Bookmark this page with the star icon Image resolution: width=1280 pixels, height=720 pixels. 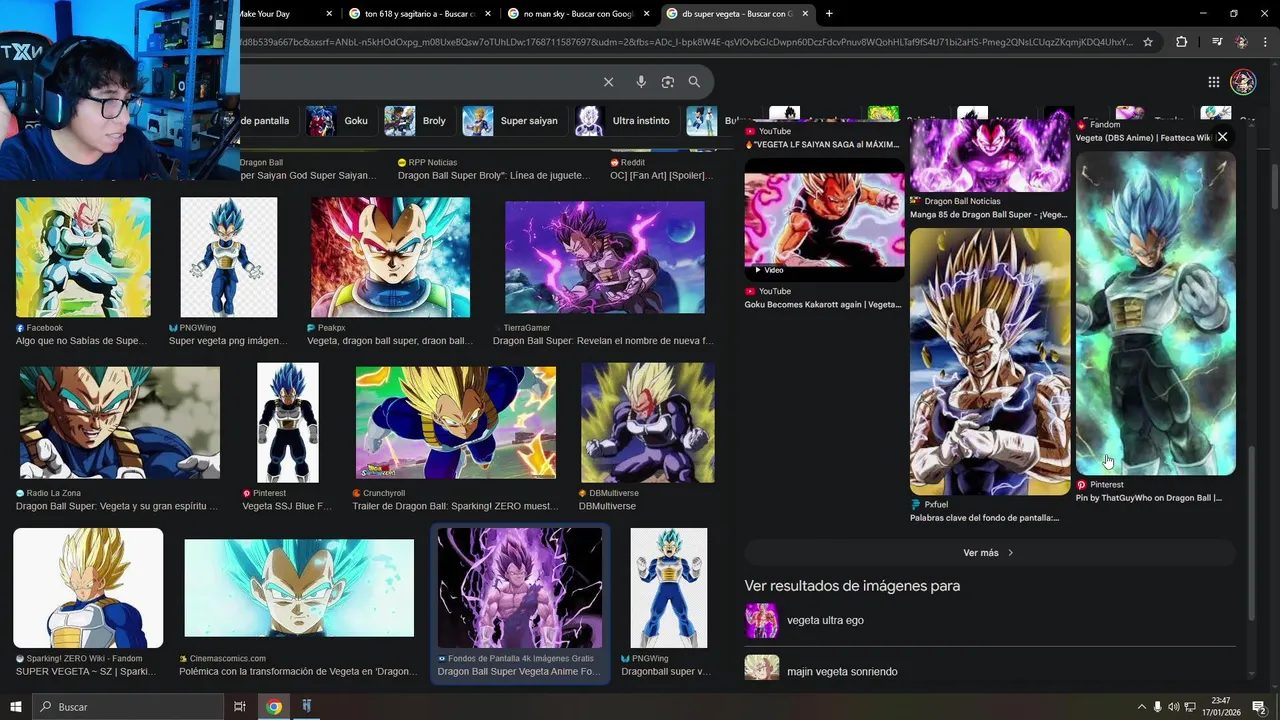1148,42
